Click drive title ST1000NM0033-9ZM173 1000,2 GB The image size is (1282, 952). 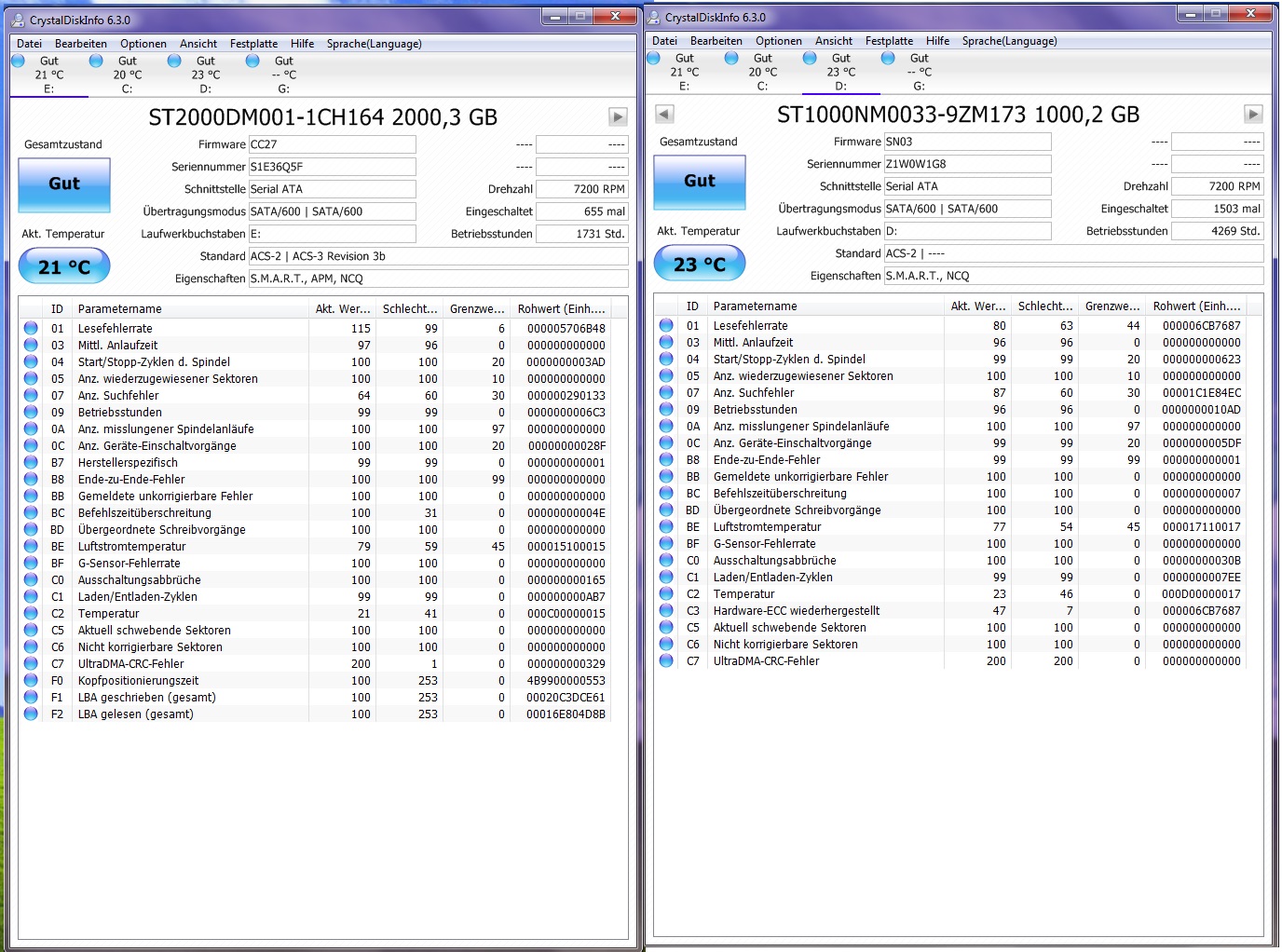(x=959, y=115)
